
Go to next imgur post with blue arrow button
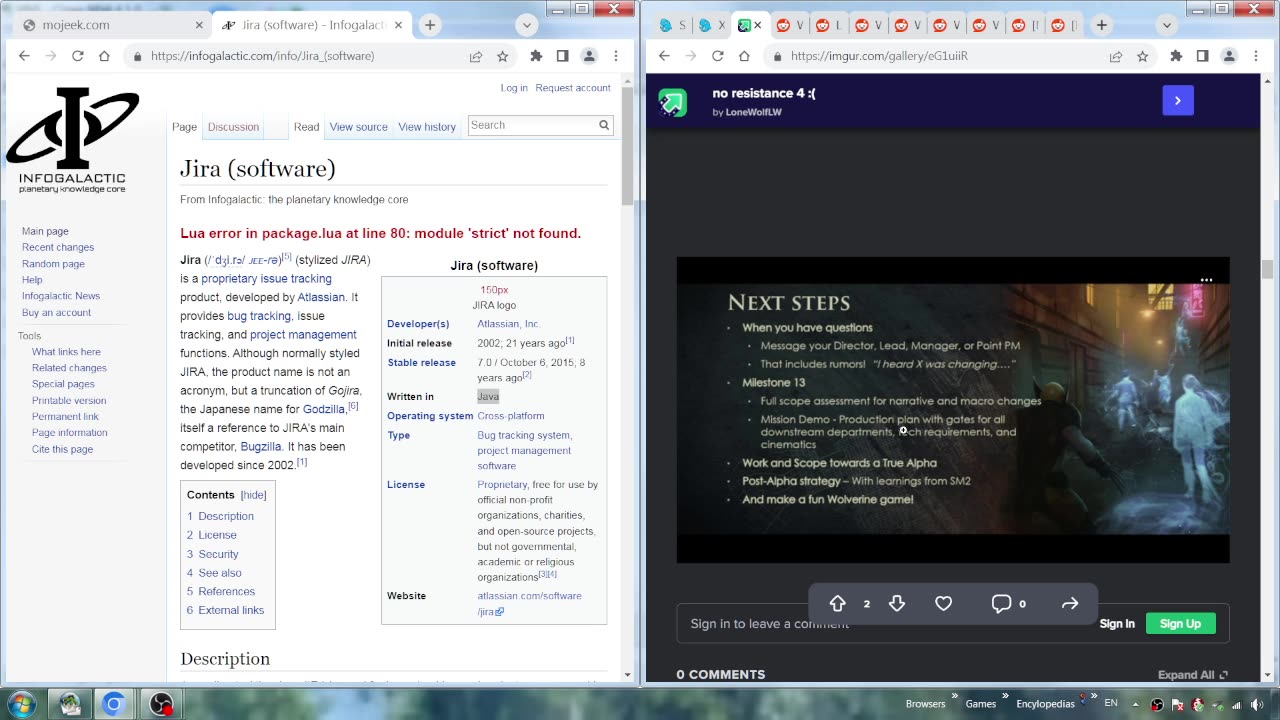pos(1178,100)
